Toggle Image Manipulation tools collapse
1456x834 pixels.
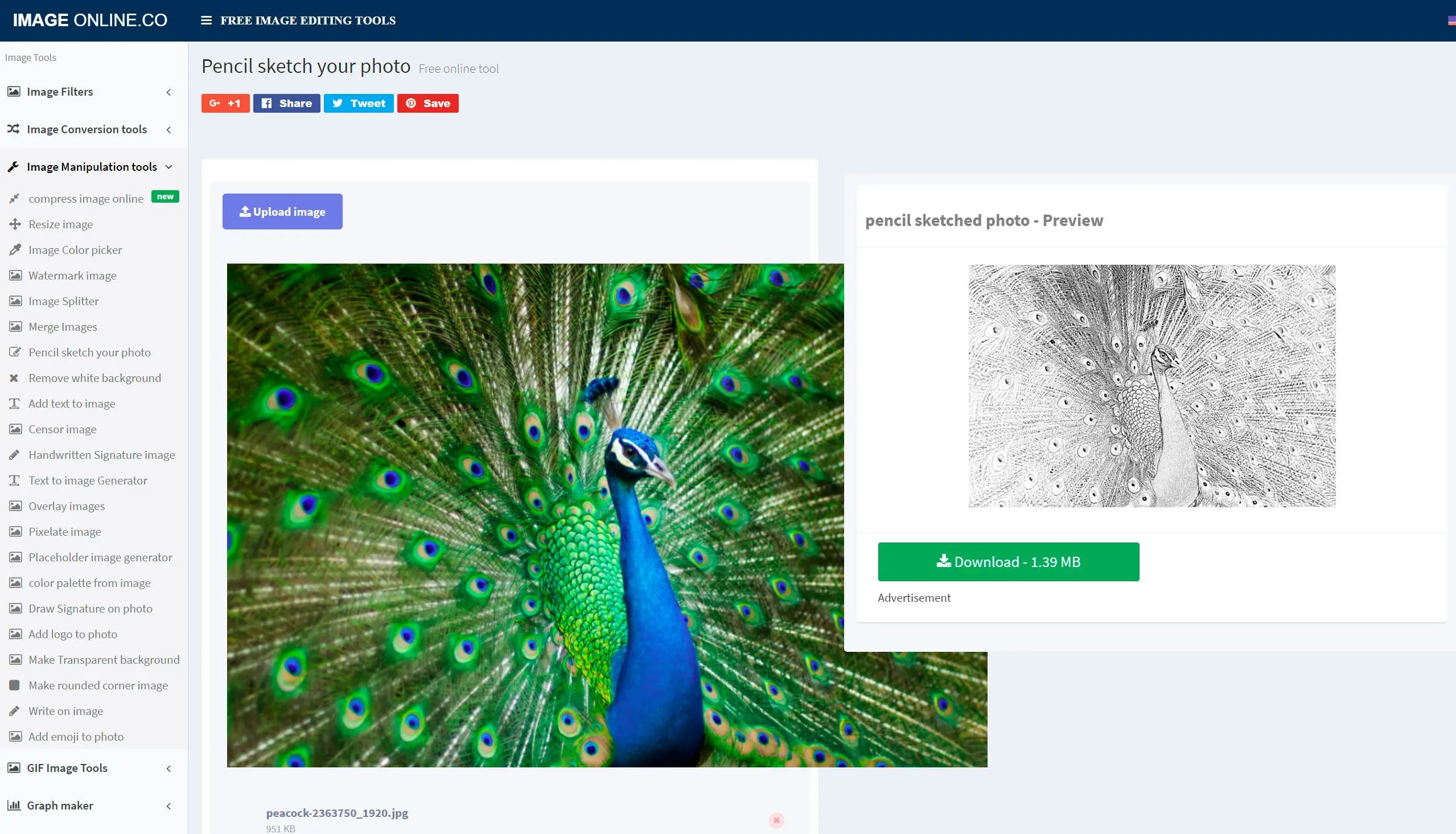169,166
